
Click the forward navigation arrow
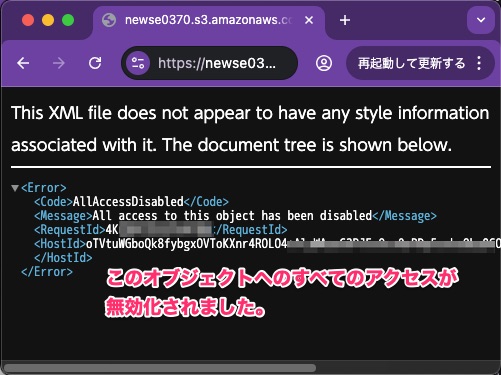[59, 63]
